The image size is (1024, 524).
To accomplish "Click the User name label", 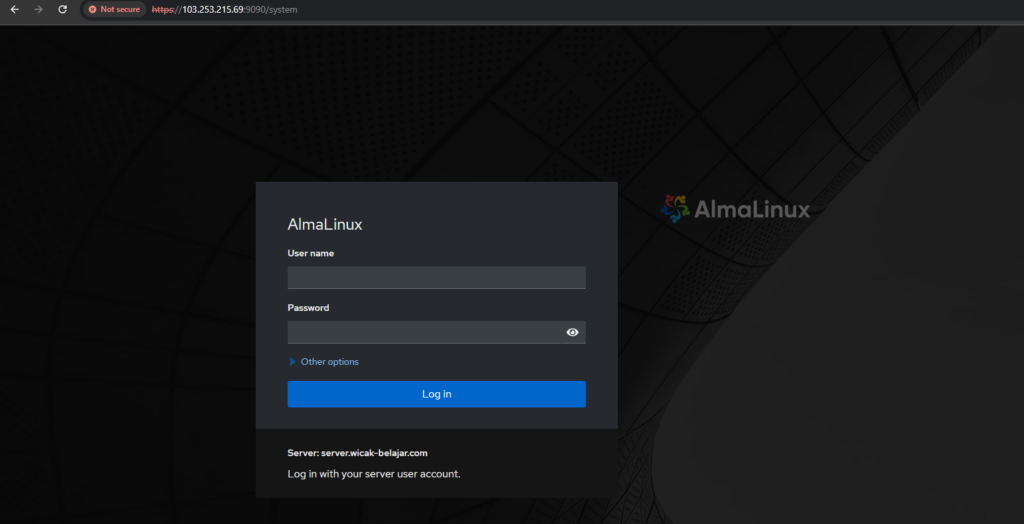I will (311, 253).
